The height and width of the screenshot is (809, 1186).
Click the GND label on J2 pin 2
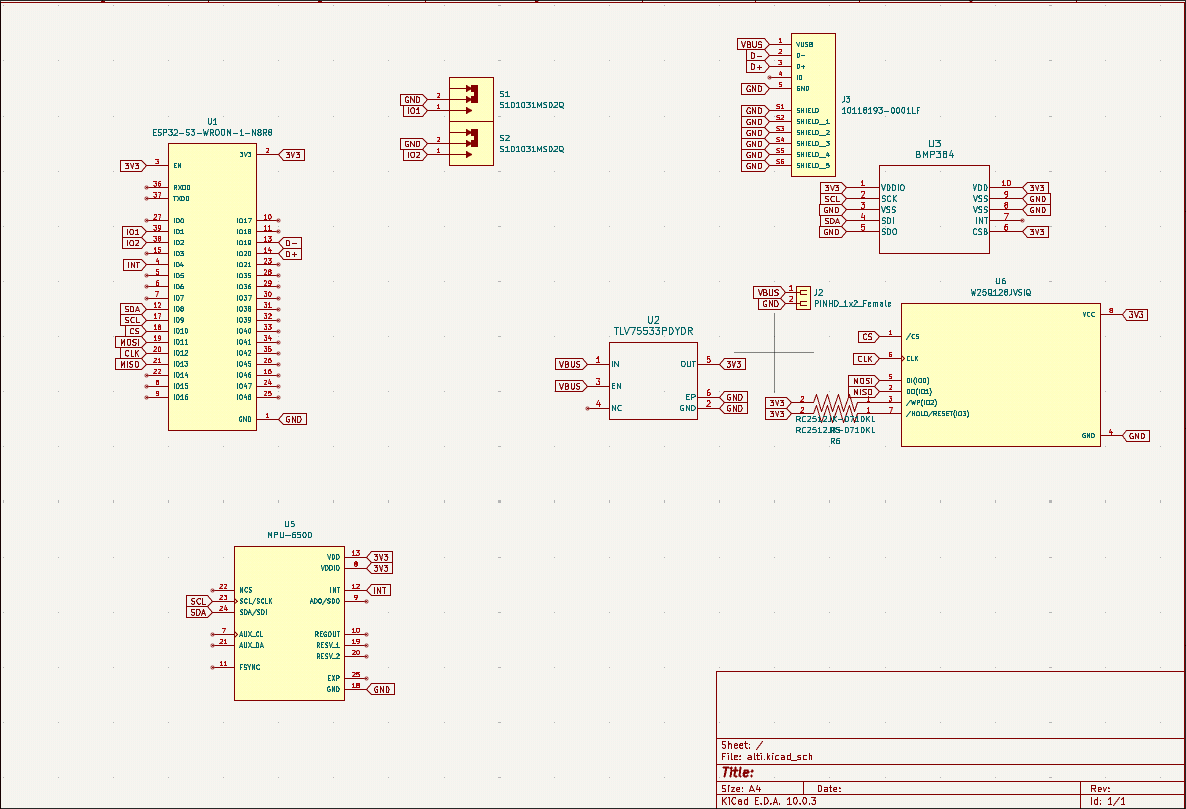pos(771,304)
